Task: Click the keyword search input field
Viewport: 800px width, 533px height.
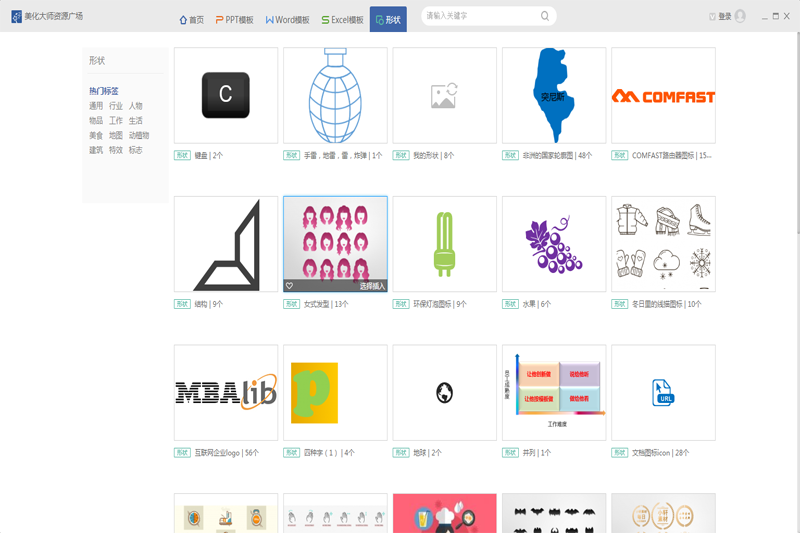Action: [482, 16]
